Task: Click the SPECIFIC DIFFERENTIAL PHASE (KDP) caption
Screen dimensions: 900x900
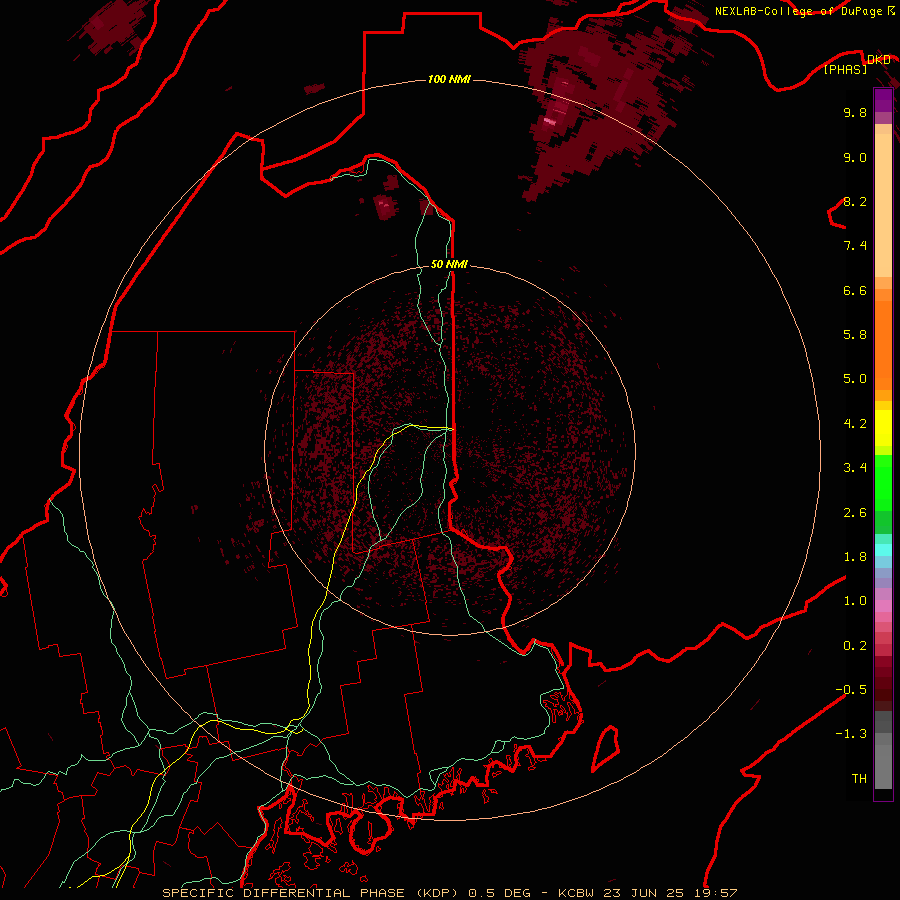Action: (311, 893)
